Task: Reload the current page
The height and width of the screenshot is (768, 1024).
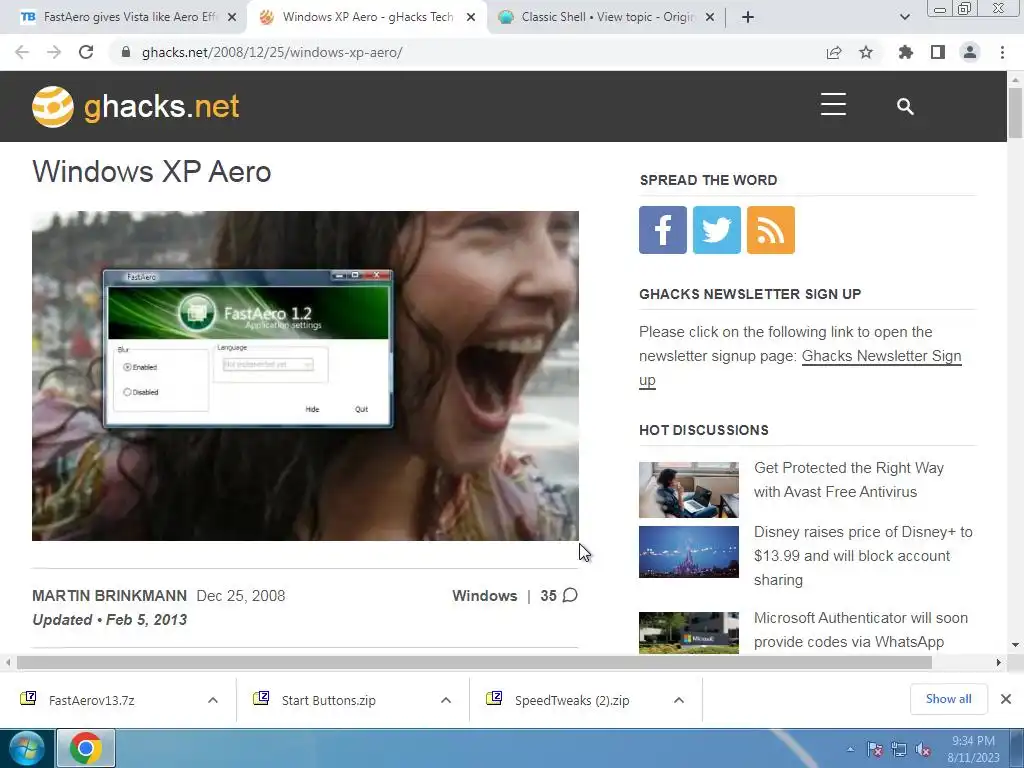Action: pyautogui.click(x=86, y=52)
